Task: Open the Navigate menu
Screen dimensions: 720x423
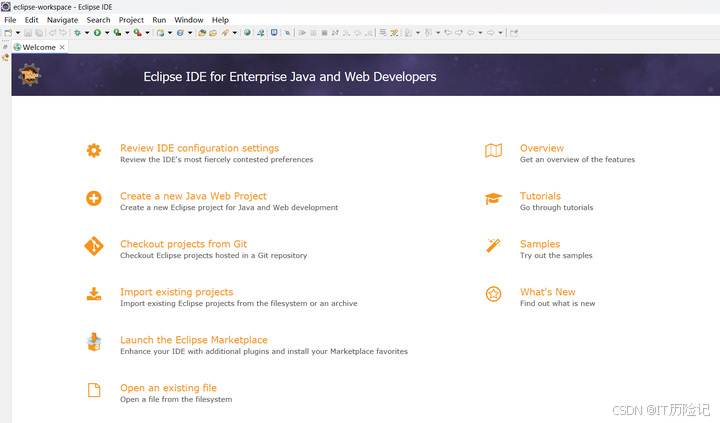Action: click(62, 20)
